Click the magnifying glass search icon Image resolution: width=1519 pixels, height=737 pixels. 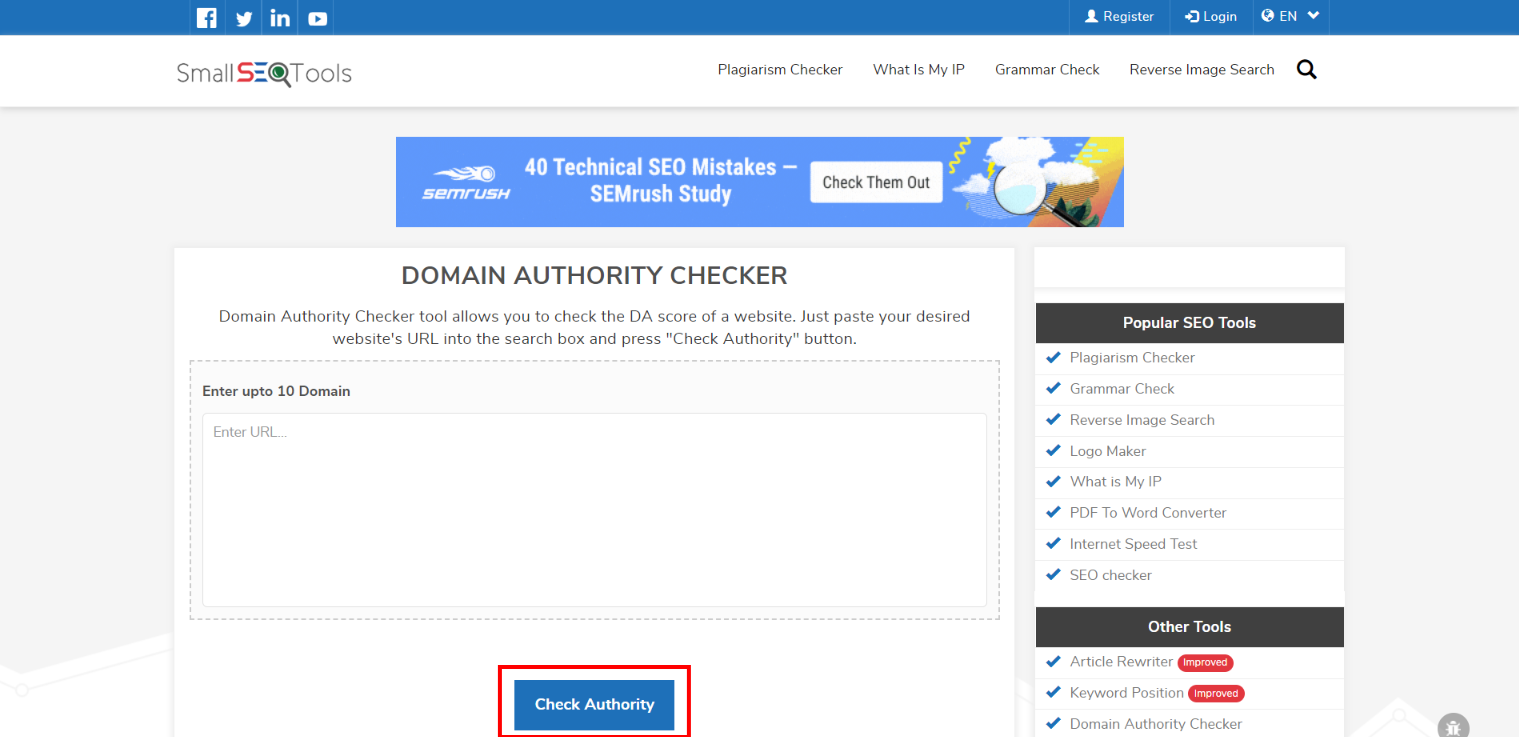1306,70
